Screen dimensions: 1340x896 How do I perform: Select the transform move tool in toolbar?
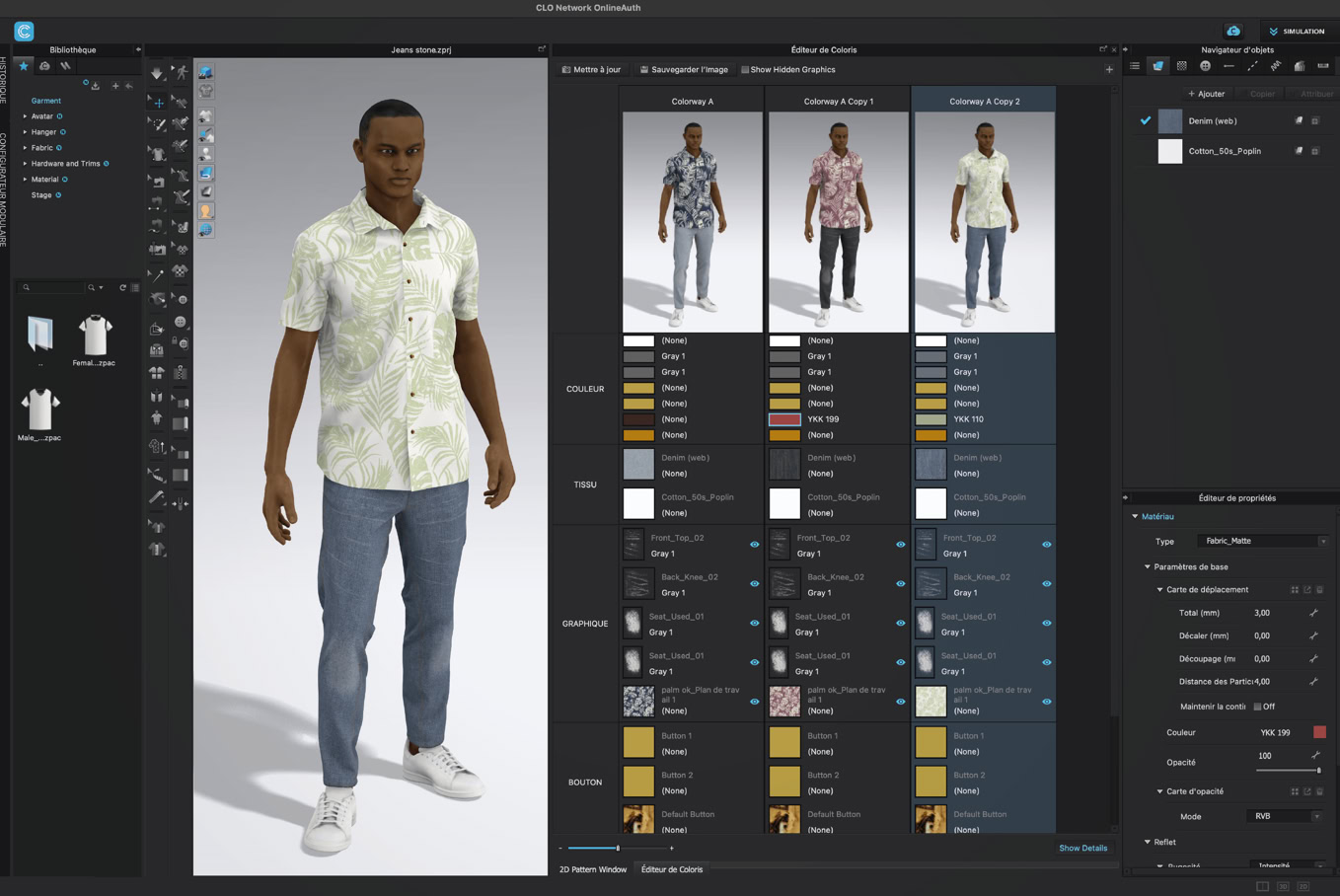(158, 103)
